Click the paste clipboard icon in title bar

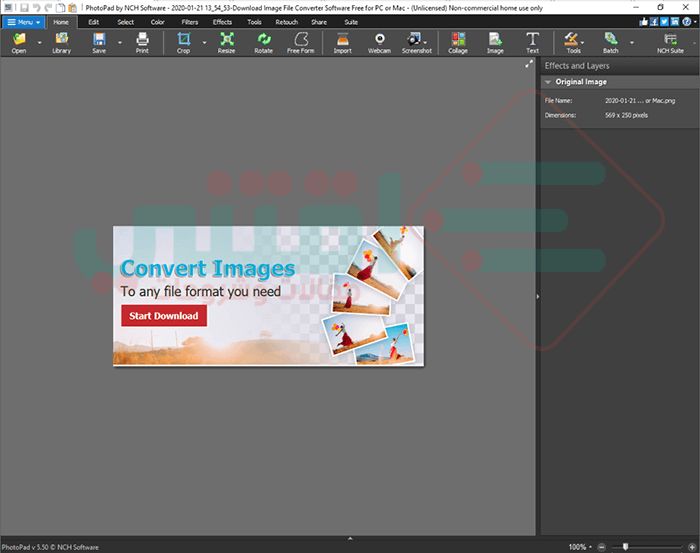tap(72, 8)
